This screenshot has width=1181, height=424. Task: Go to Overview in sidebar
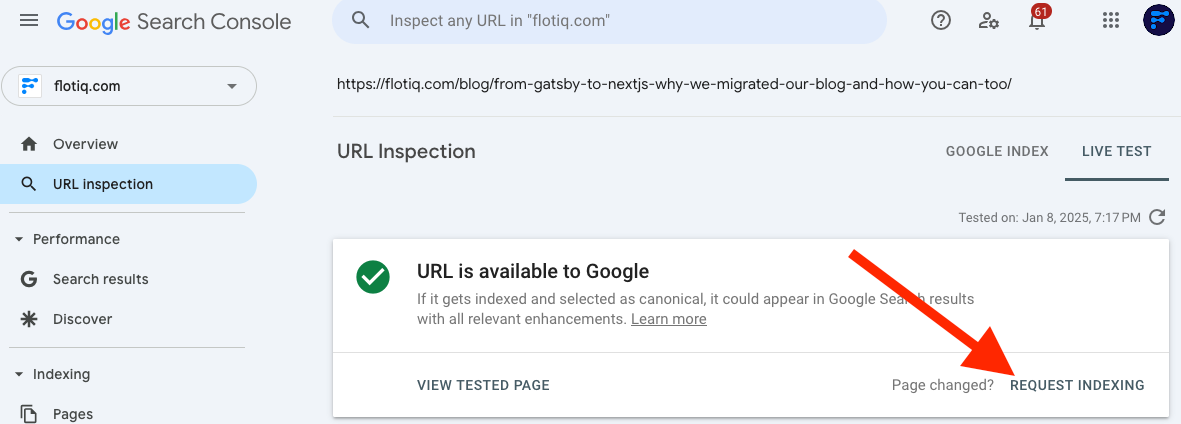[128, 144]
